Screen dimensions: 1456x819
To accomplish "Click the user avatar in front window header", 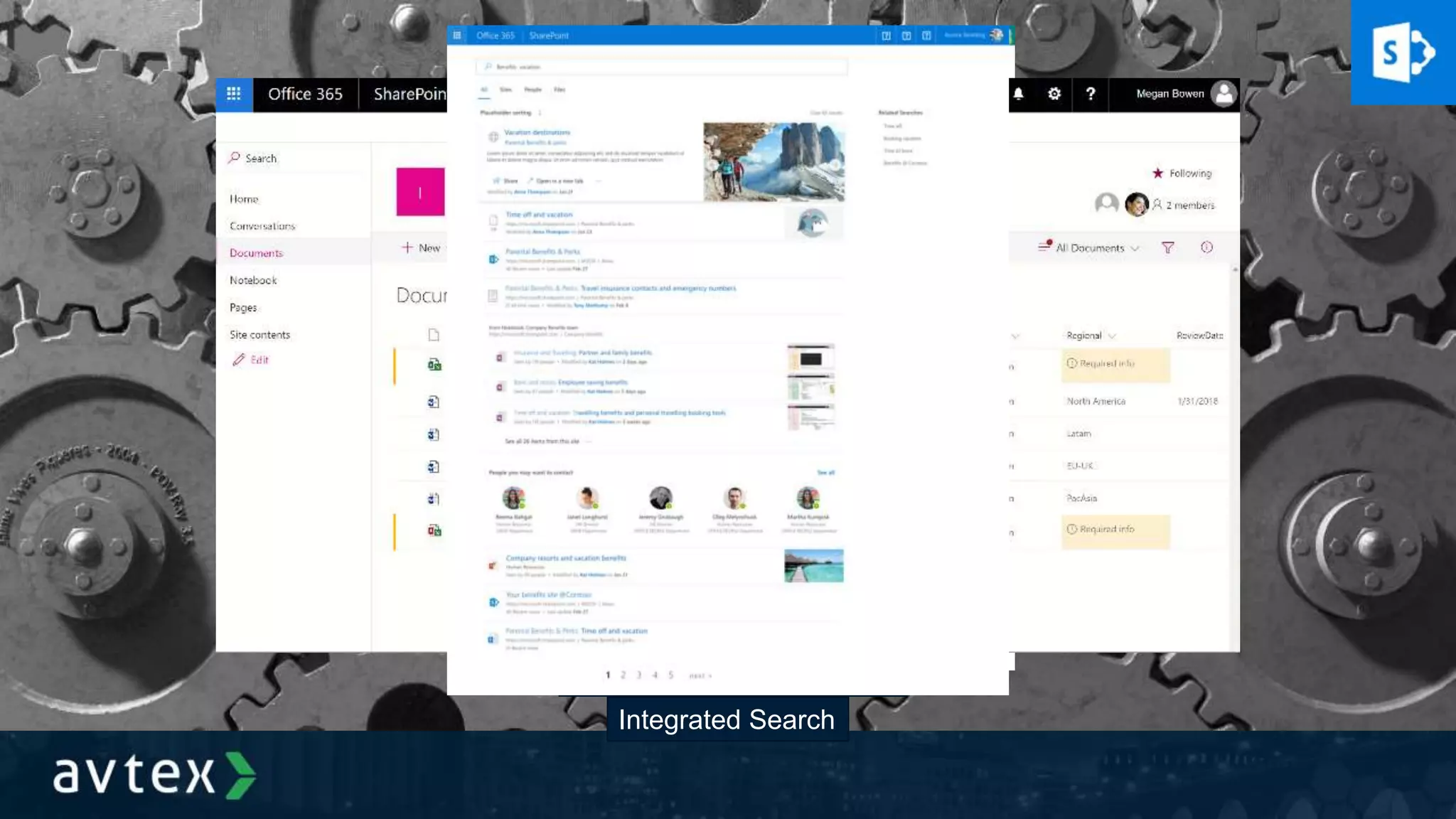I will (997, 35).
